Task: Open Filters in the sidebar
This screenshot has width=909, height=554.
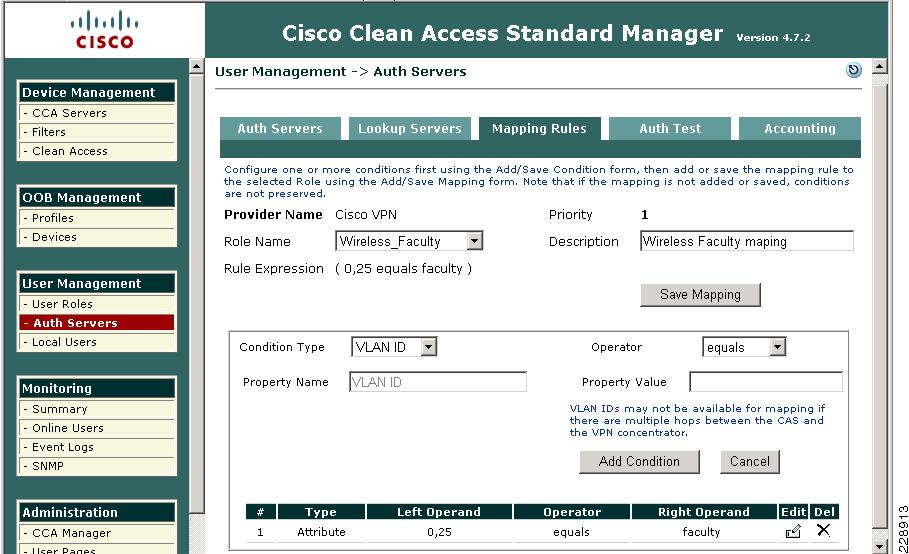Action: [x=97, y=132]
